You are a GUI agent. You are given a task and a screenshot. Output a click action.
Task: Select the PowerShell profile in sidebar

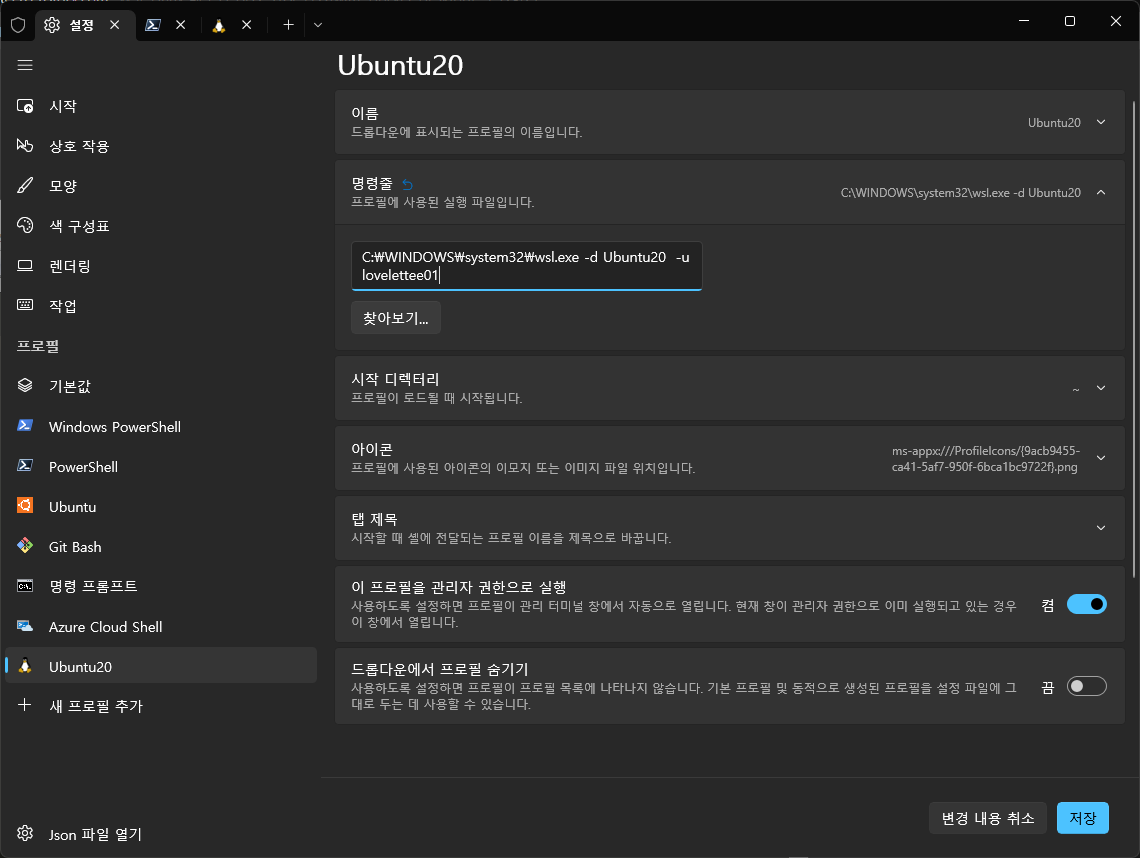(x=160, y=467)
